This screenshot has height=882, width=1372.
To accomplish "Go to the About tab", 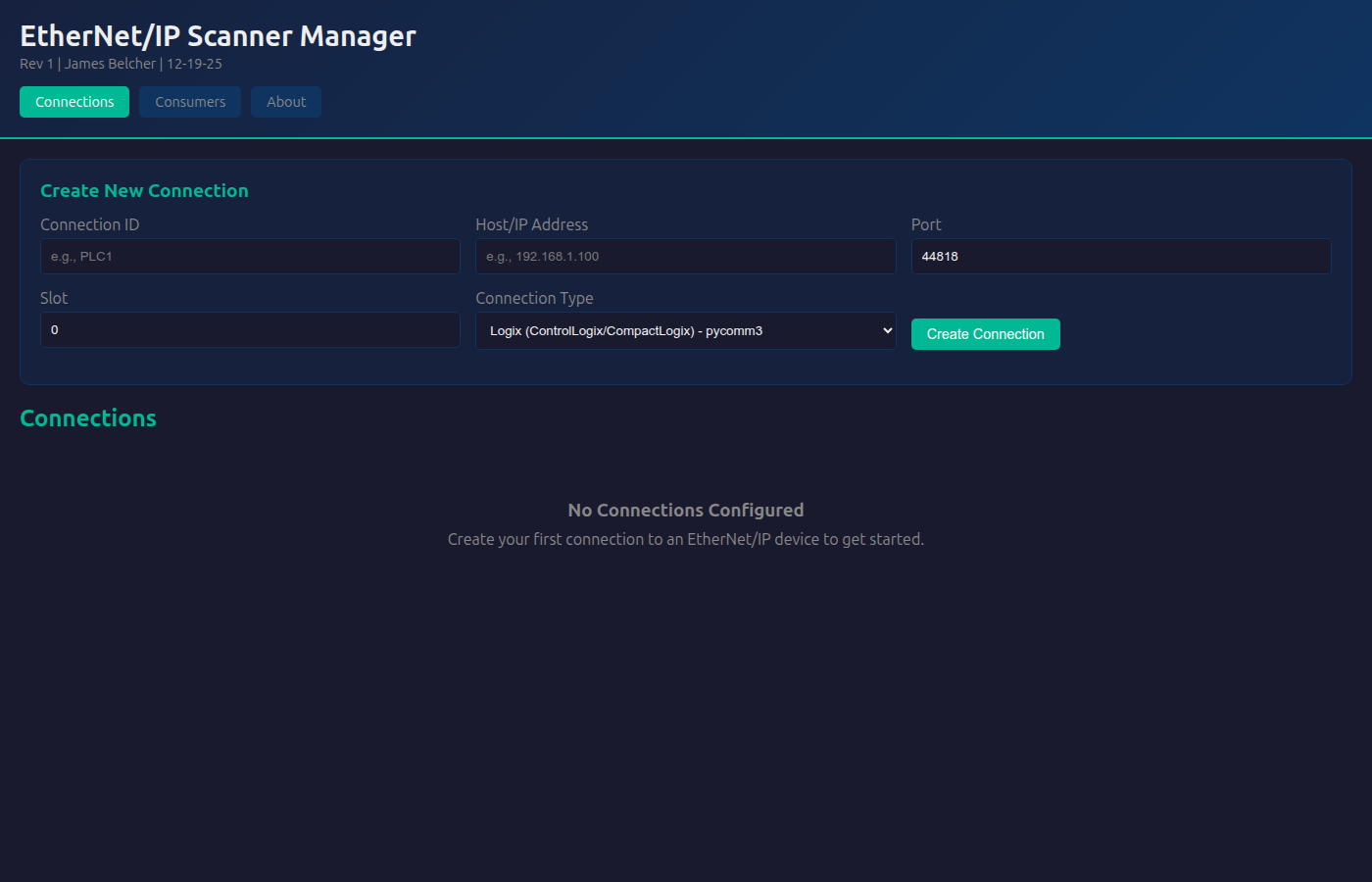I will tap(286, 102).
